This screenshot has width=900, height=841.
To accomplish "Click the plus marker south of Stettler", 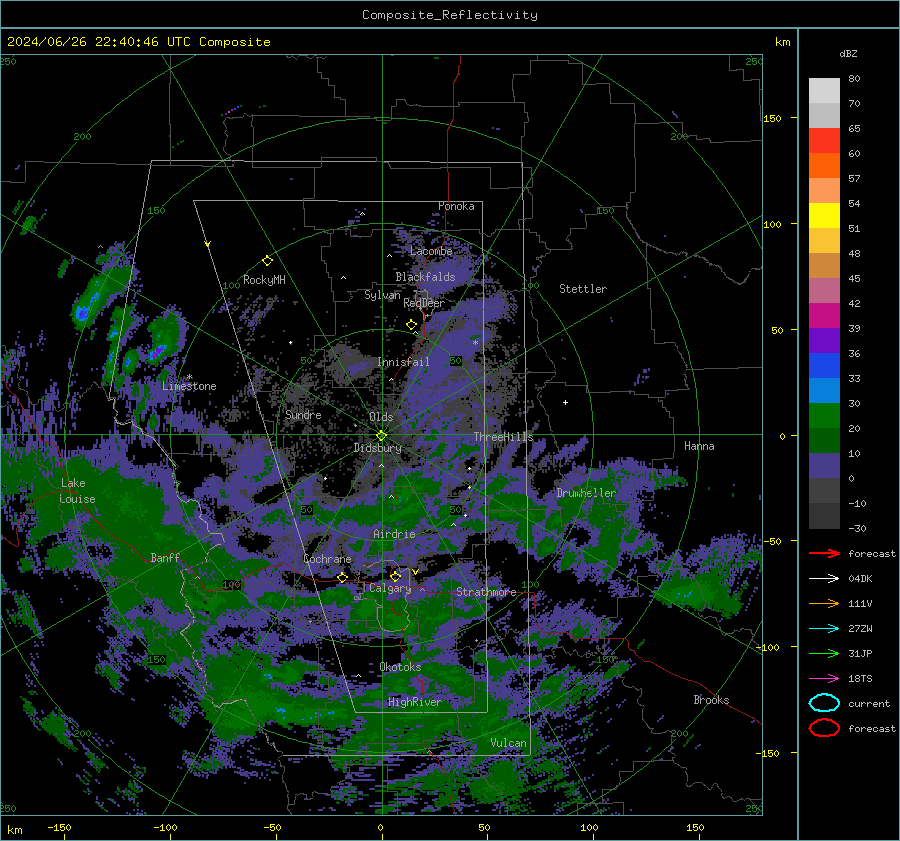I will point(565,402).
